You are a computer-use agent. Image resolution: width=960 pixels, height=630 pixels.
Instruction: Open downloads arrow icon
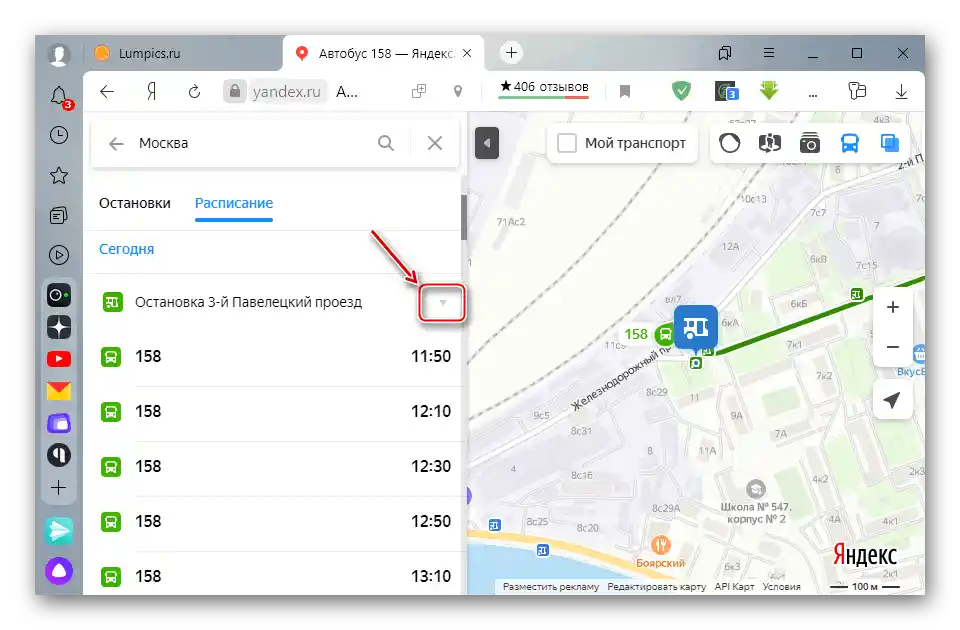tap(901, 92)
